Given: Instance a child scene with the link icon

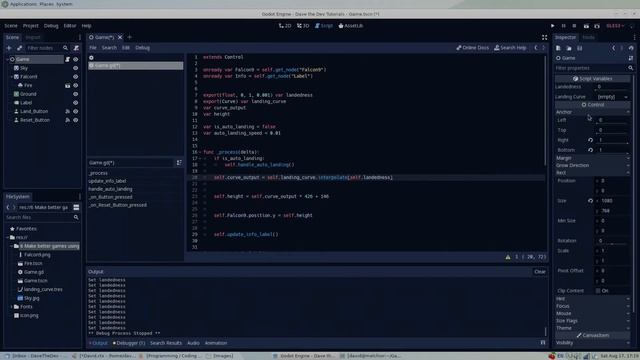Looking at the screenshot, I should (19, 48).
